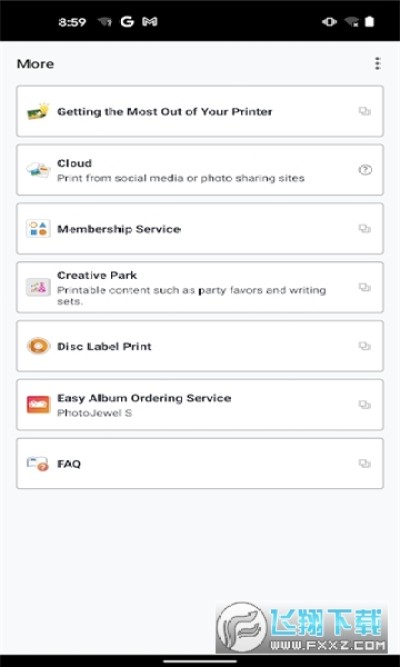Tap the Disc Label Print disc icon
Viewport: 400px width, 667px height.
click(38, 346)
